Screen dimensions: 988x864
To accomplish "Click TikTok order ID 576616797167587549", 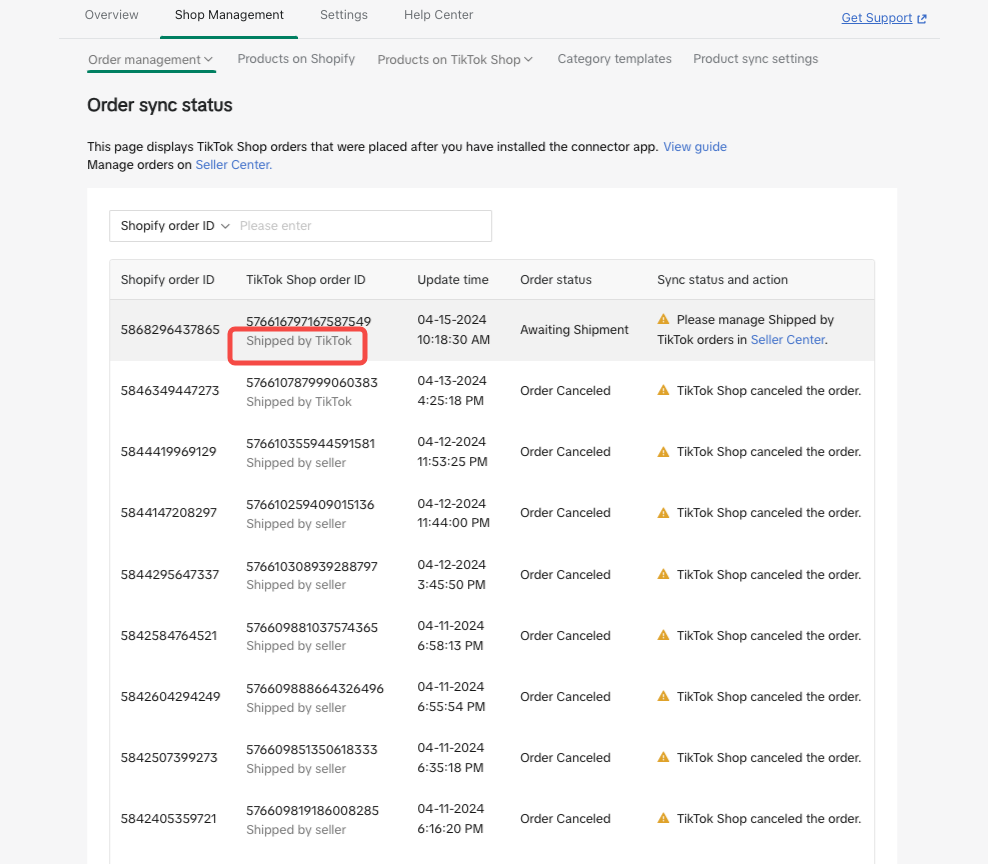I will (x=309, y=321).
